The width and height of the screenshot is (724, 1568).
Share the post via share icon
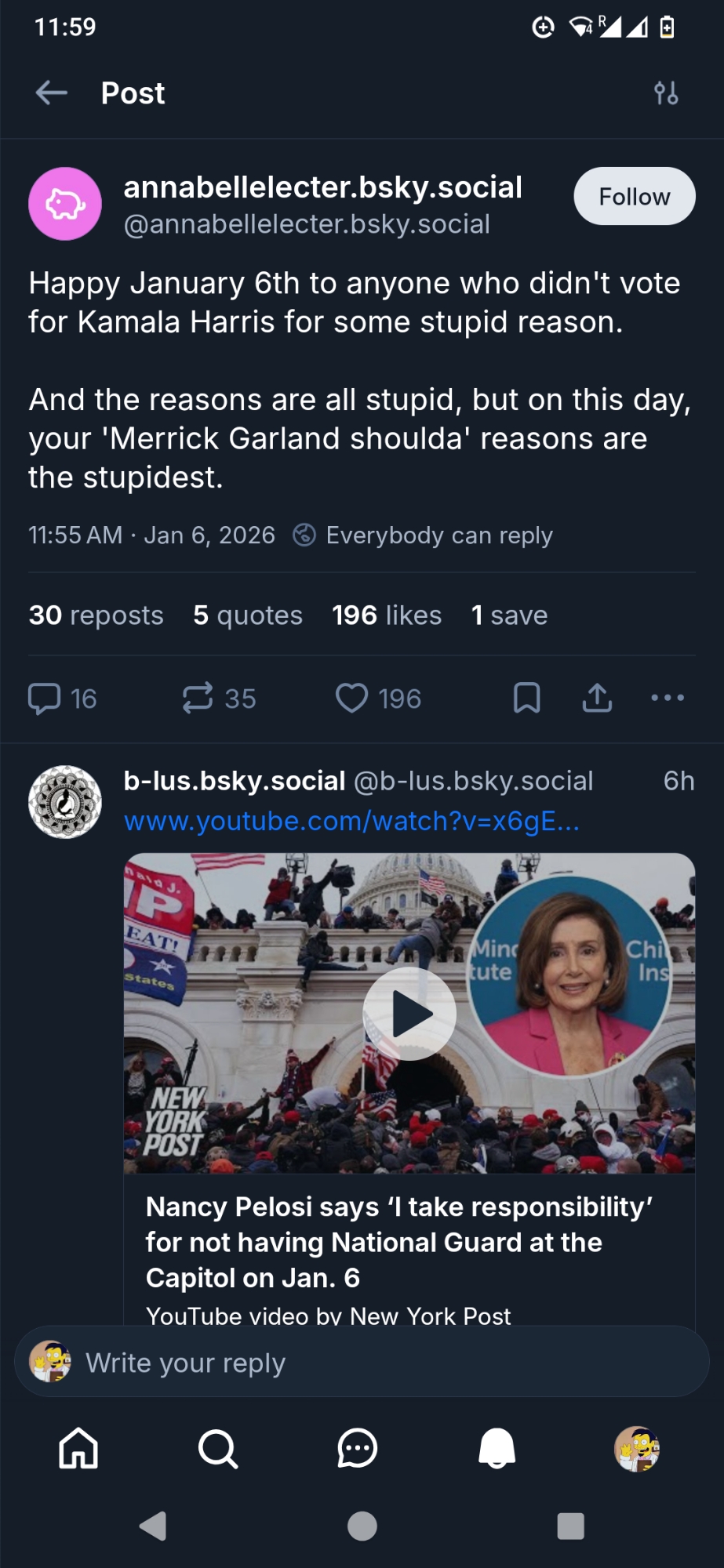click(x=597, y=699)
